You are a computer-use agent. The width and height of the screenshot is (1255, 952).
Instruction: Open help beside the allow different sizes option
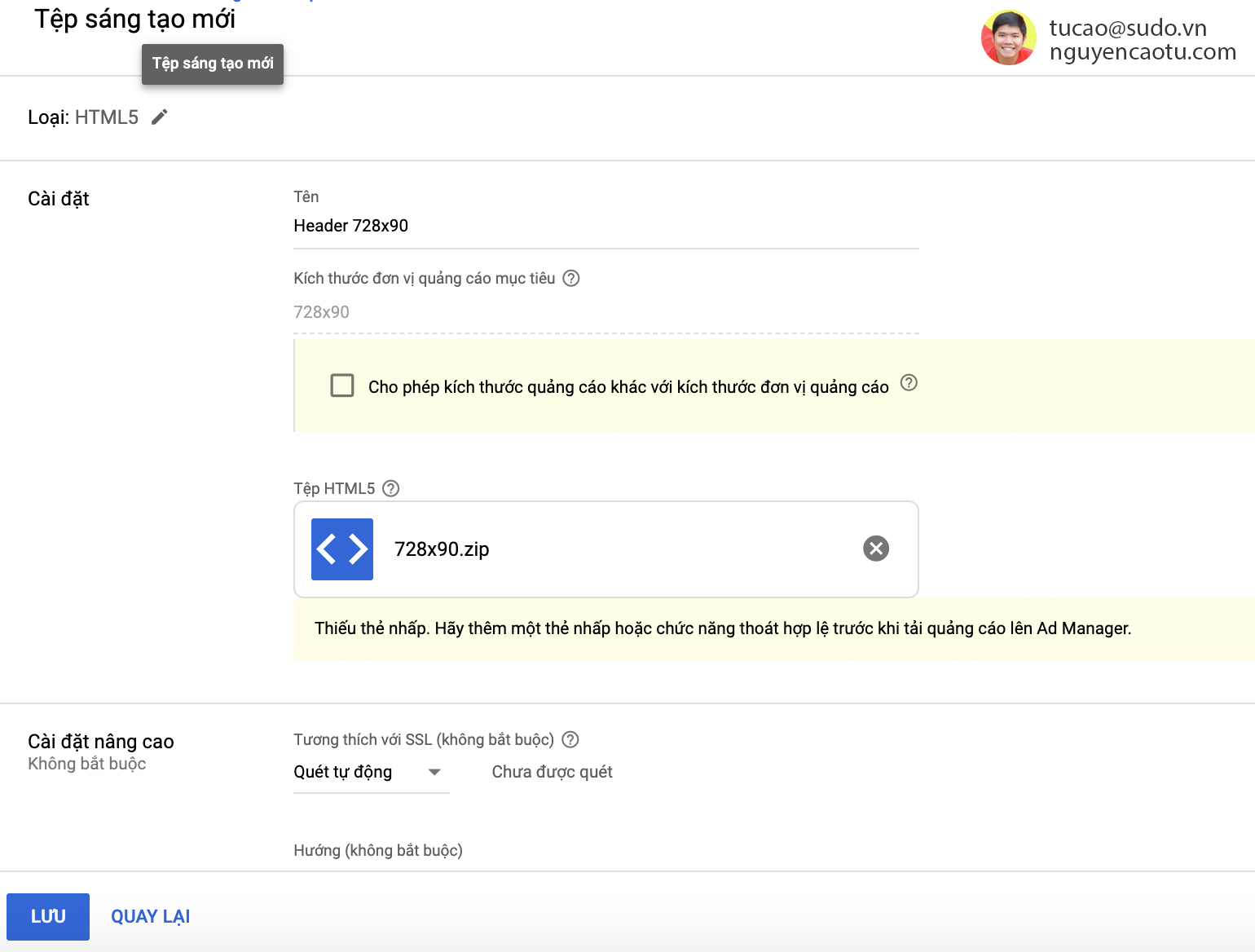tap(910, 383)
